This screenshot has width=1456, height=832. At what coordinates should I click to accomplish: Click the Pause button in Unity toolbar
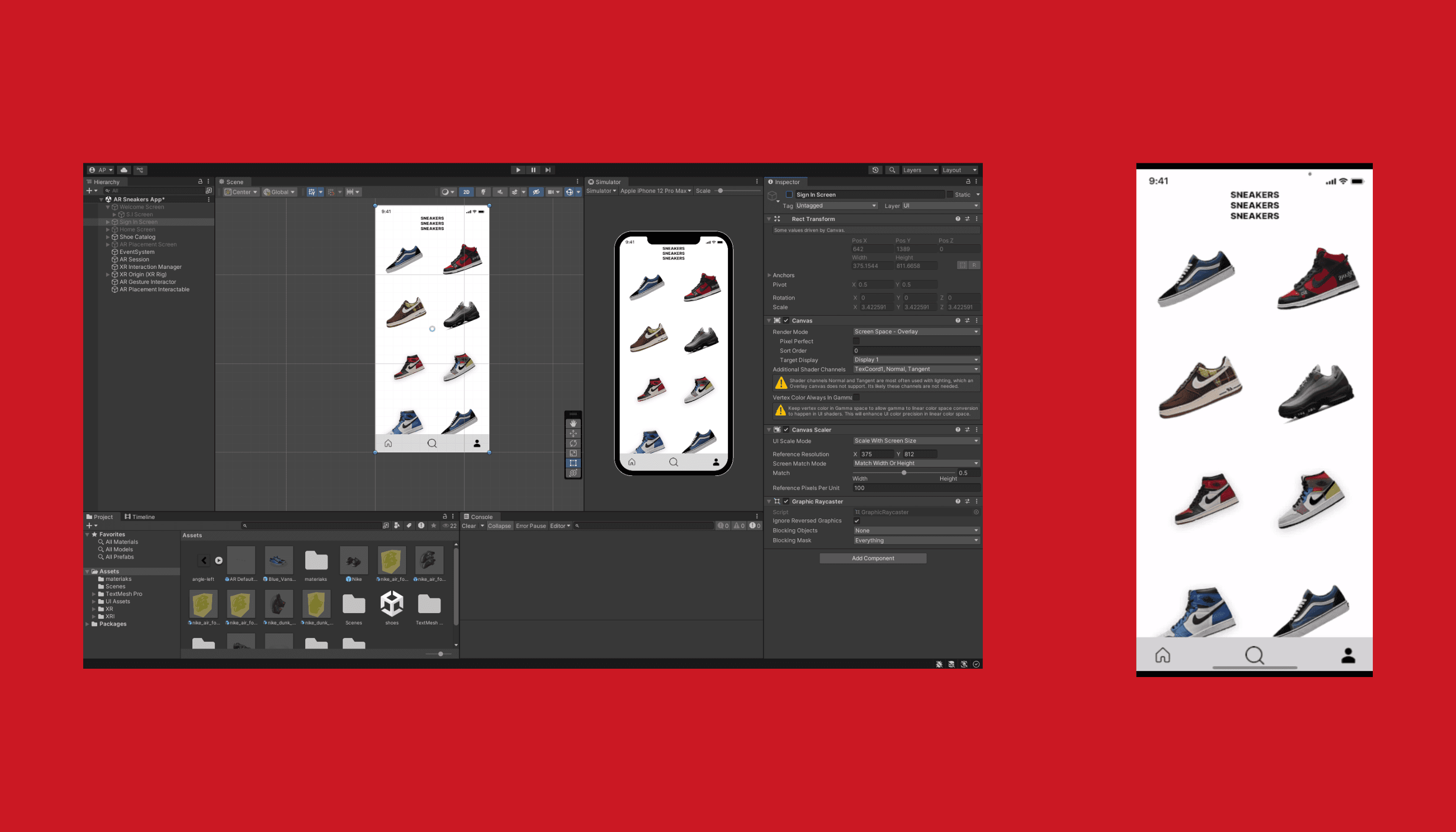[533, 170]
